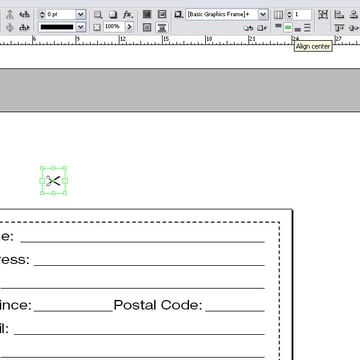Screen dimensions: 360x360
Task: Select the gray banner rectangle on page
Action: click(180, 90)
